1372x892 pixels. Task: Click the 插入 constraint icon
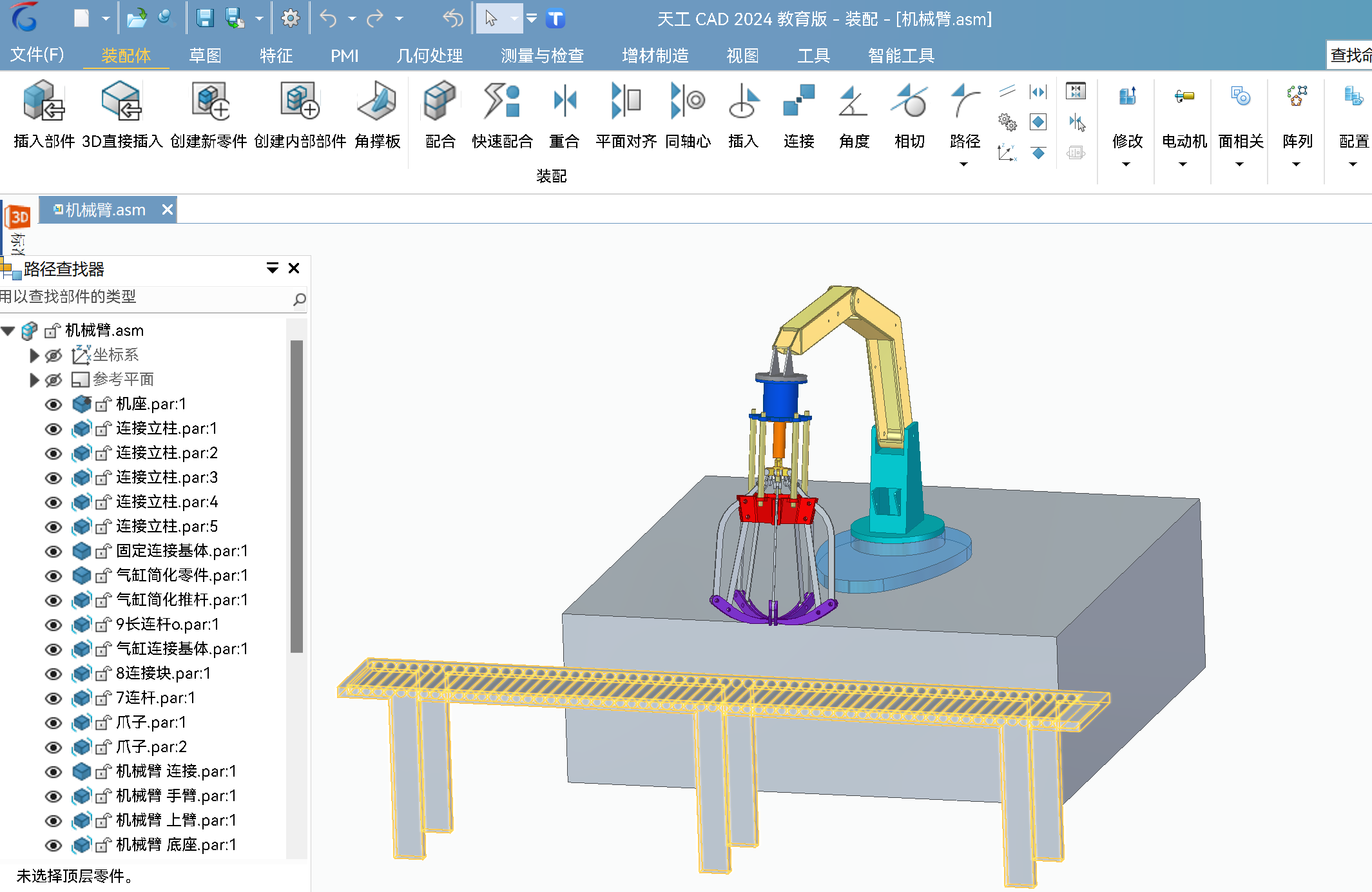click(743, 101)
